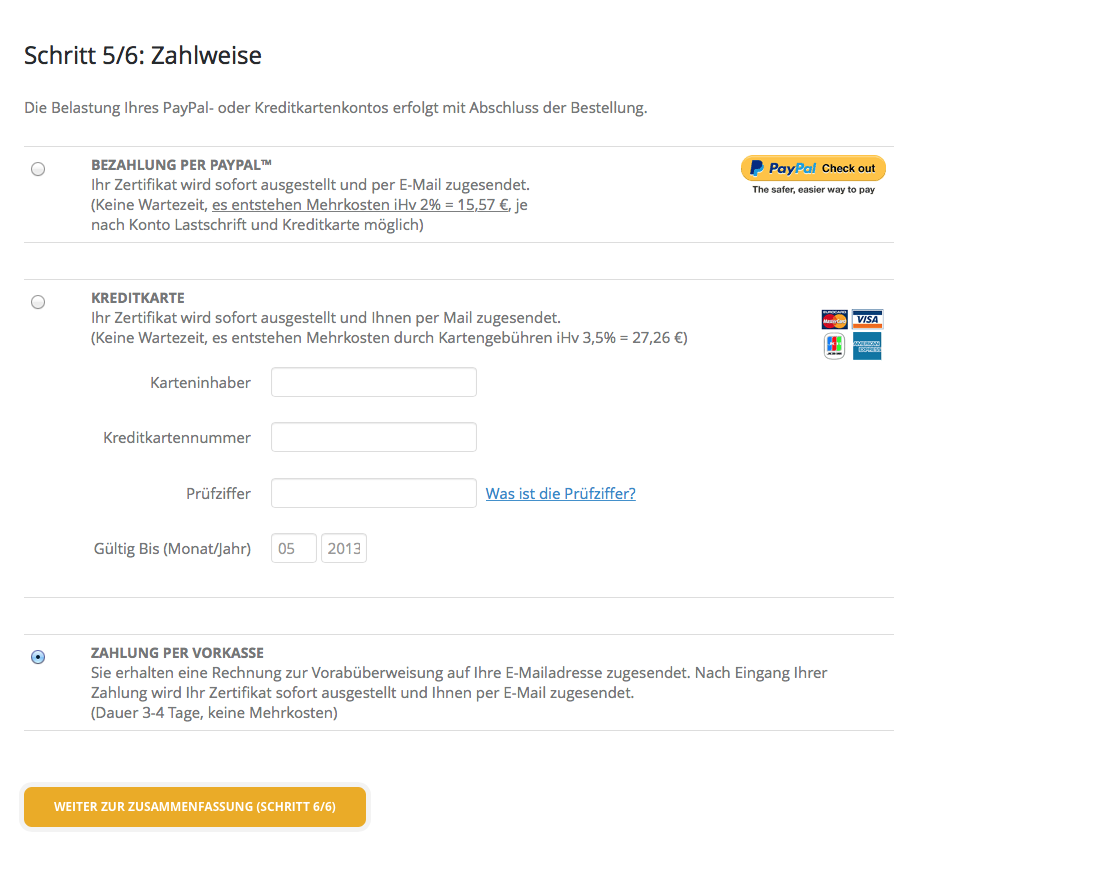
Task: Click the expiry month field showing 05
Action: click(293, 548)
